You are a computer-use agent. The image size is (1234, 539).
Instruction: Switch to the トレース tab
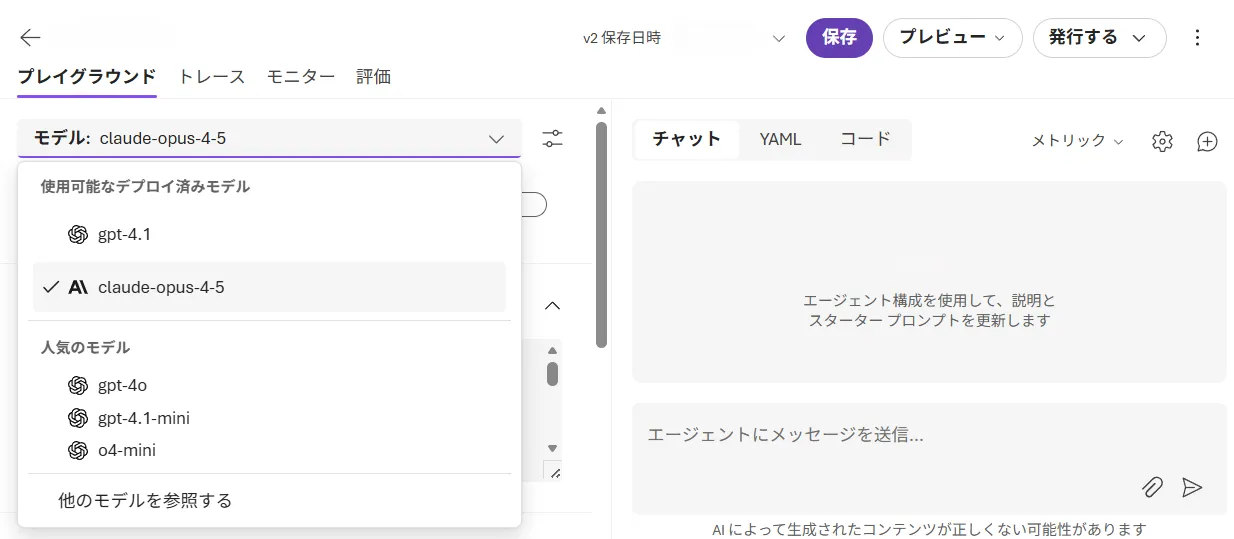coord(212,76)
